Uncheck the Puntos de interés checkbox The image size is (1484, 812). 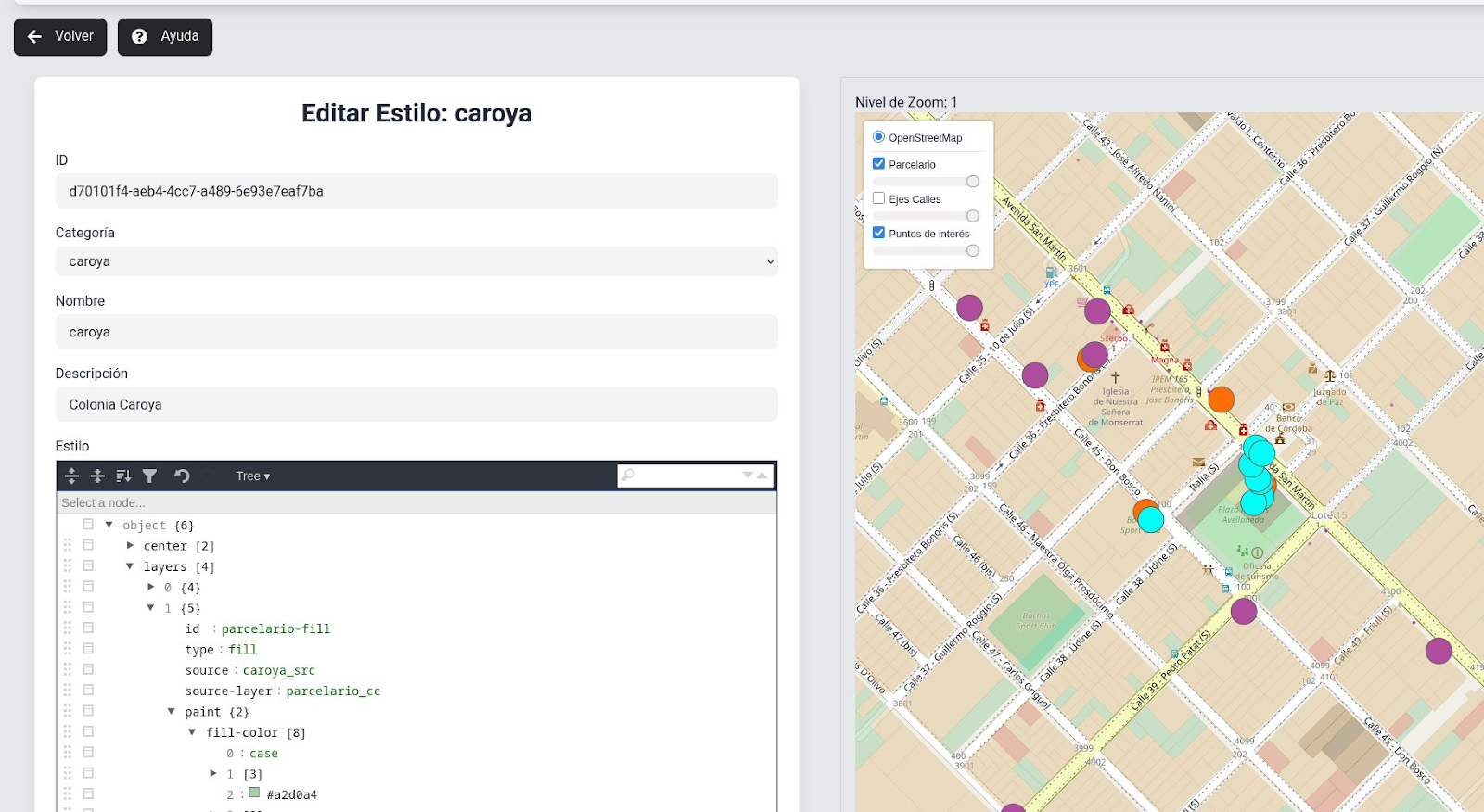(x=878, y=233)
